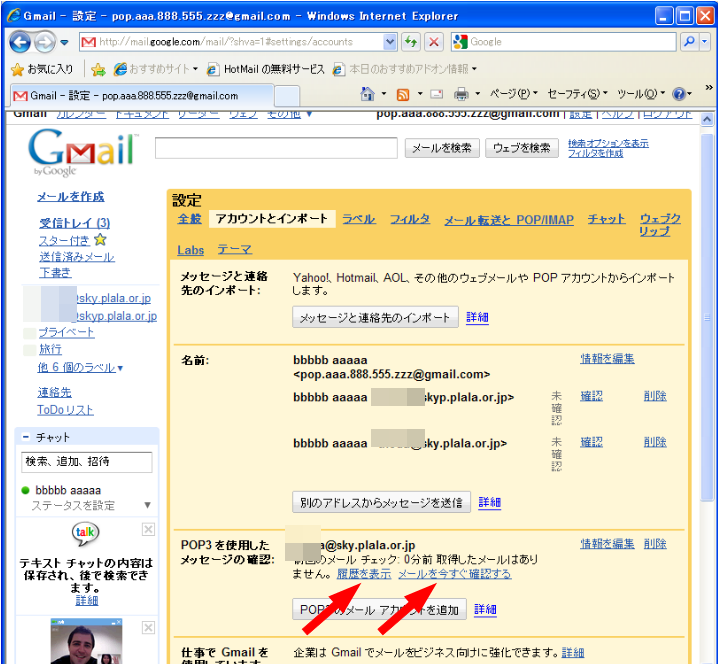718x664 pixels.
Task: Go back with the browser Back arrow
Action: 20,42
